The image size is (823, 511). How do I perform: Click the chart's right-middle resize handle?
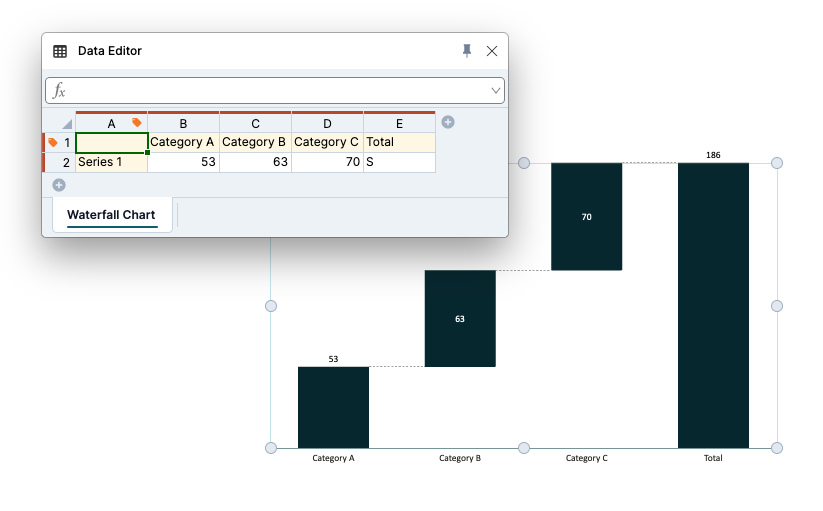777,306
